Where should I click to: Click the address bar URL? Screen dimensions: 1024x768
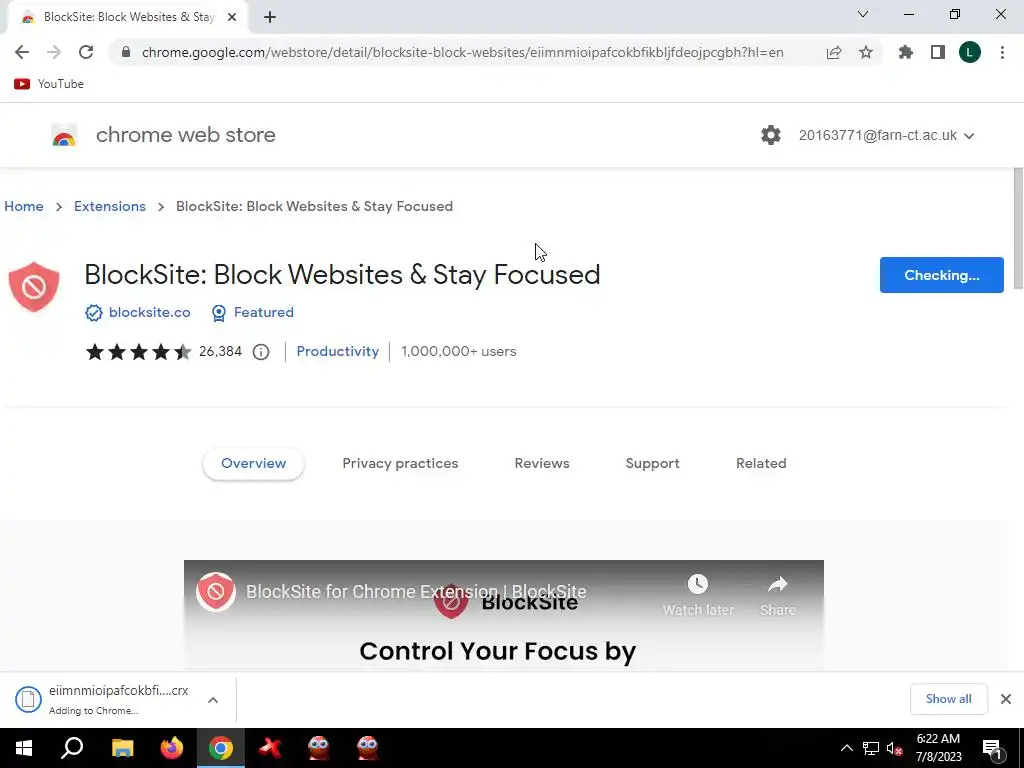(x=462, y=52)
